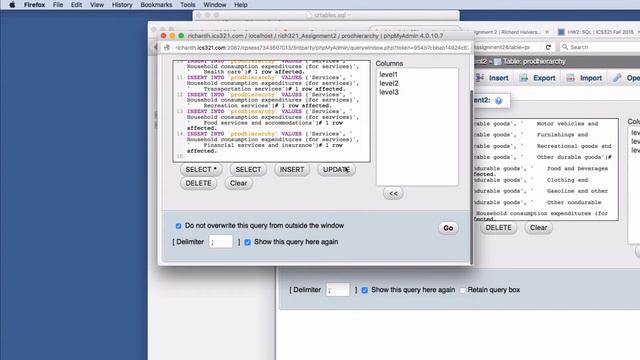
Task: Open the History menu
Action: coord(122,5)
